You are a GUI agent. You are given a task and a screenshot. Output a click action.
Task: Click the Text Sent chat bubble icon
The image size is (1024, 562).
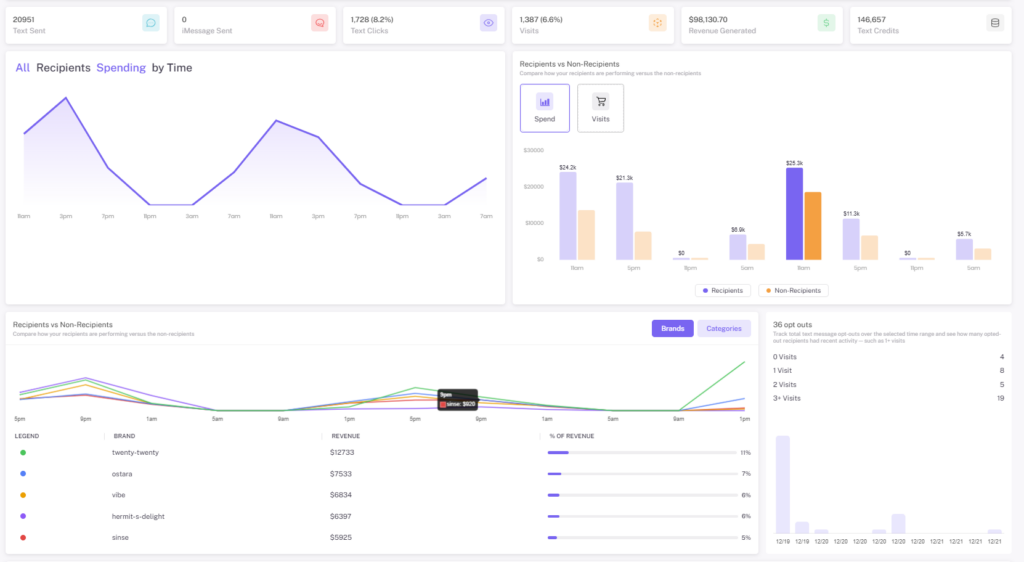tap(151, 23)
